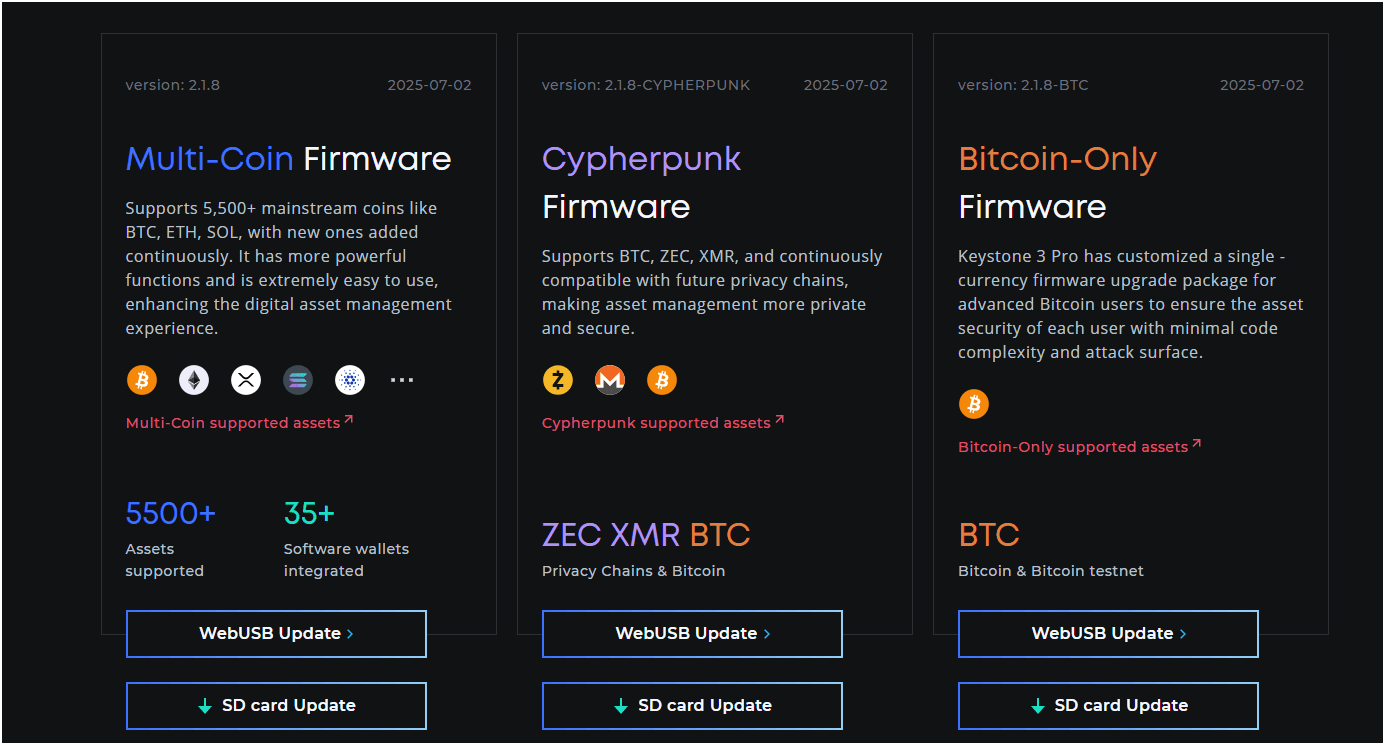Screen dimensions: 1385x745
Task: Click the Ethereum icon in Multi-Coin card
Action: click(x=194, y=380)
